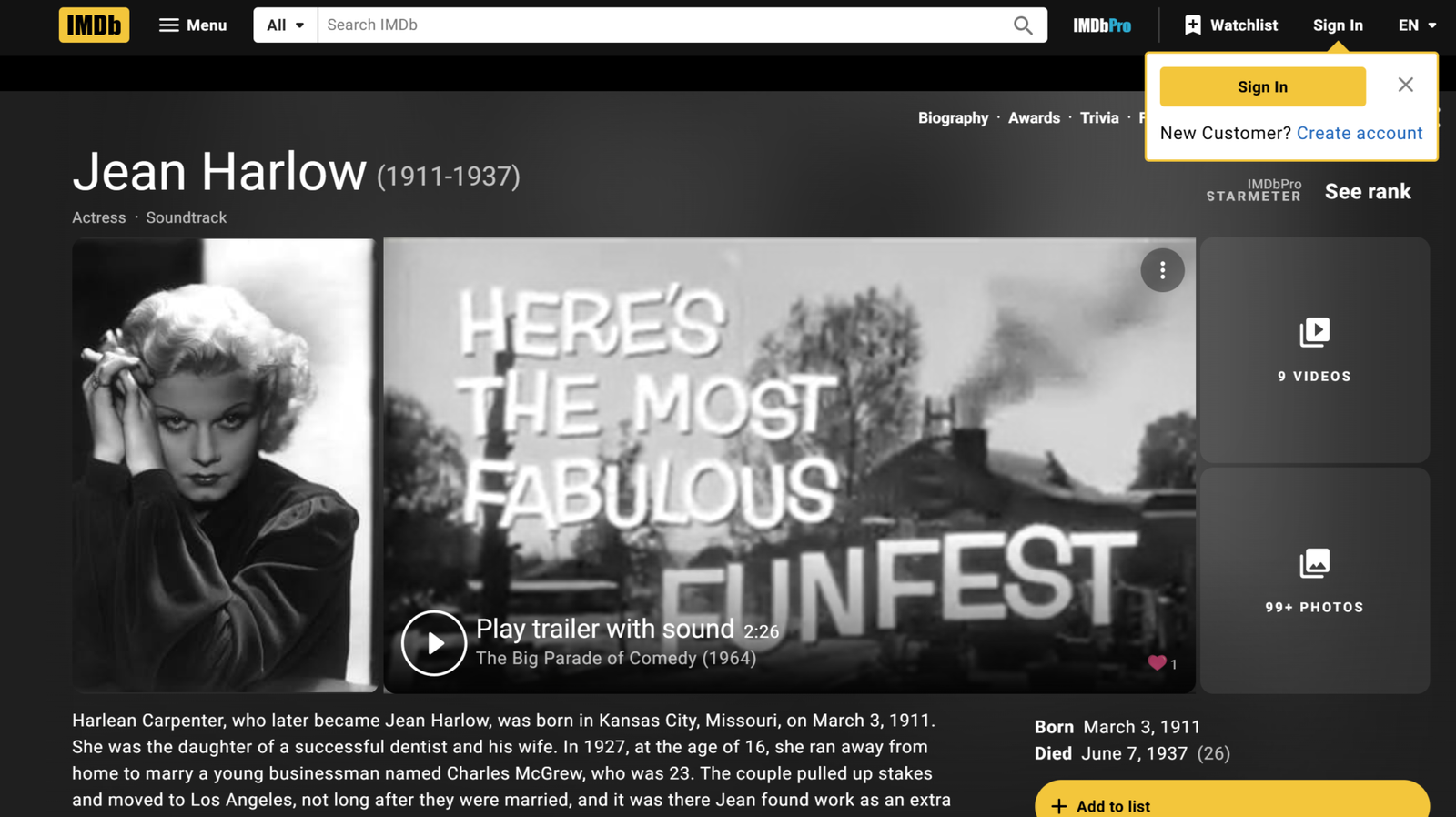Follow the Create account link
Image resolution: width=1456 pixels, height=817 pixels.
[1359, 133]
